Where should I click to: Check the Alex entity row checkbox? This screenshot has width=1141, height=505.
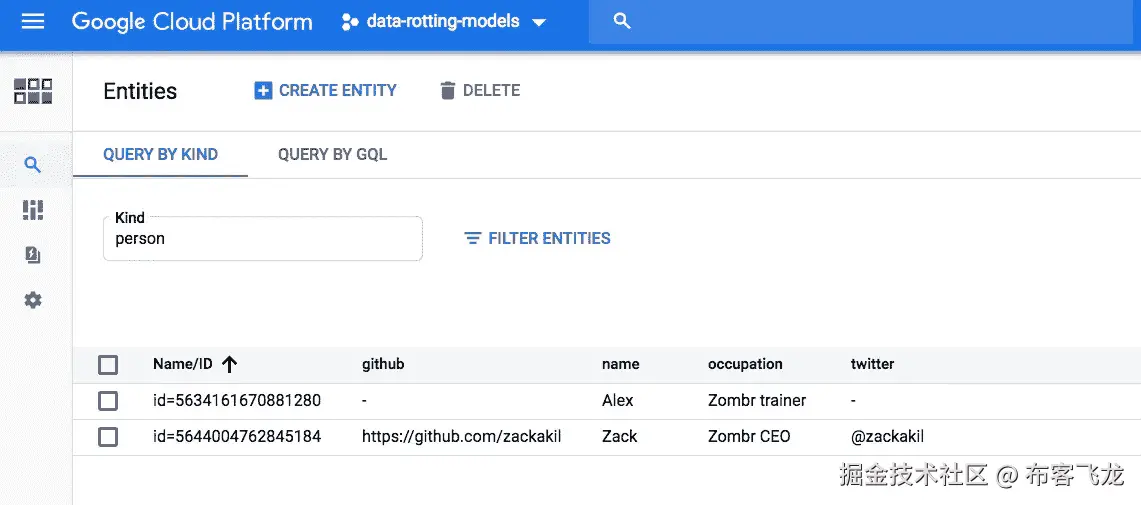pos(108,401)
